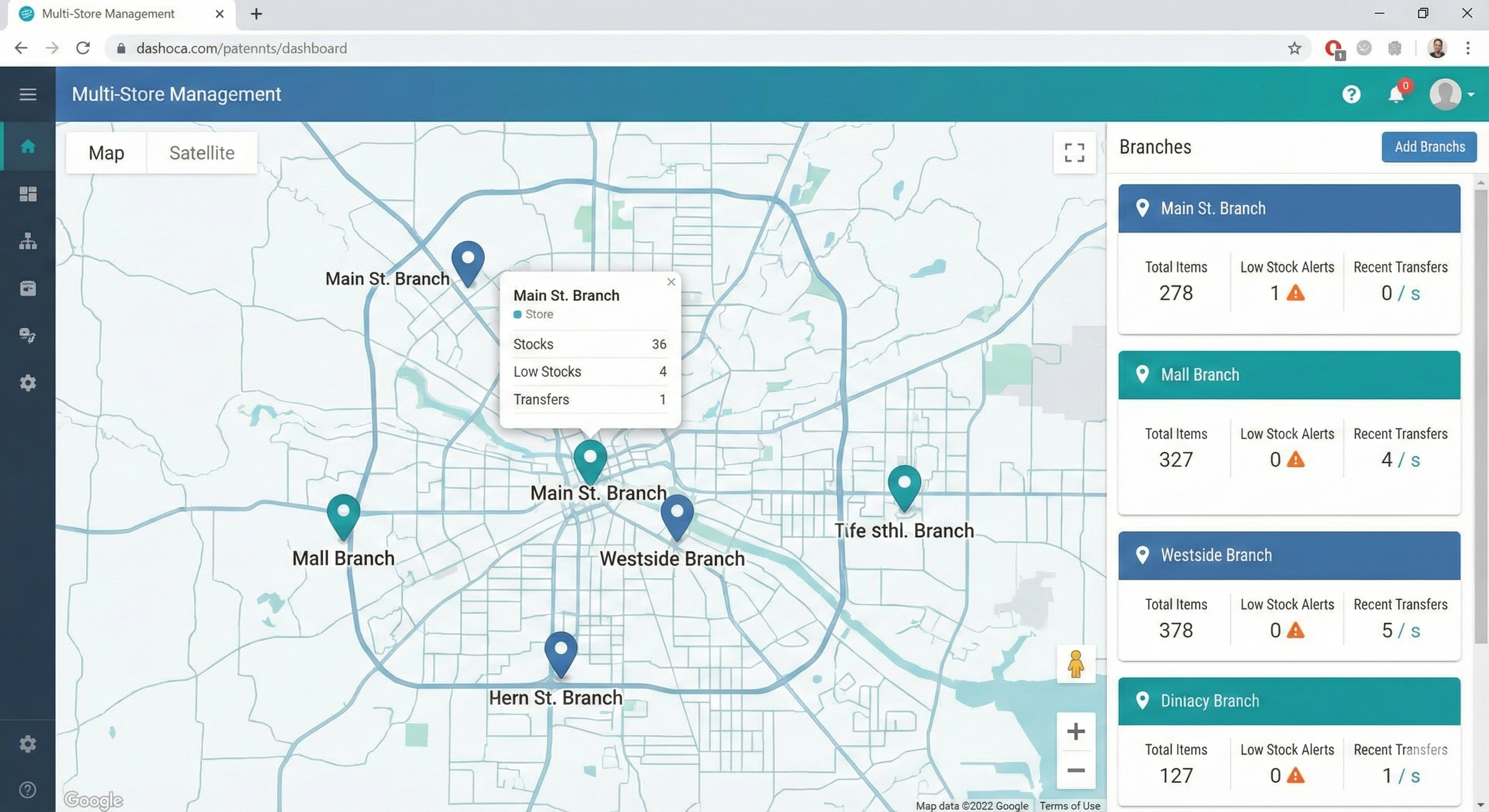Expand the hamburger navigation menu
This screenshot has height=812, width=1489.
coord(27,94)
